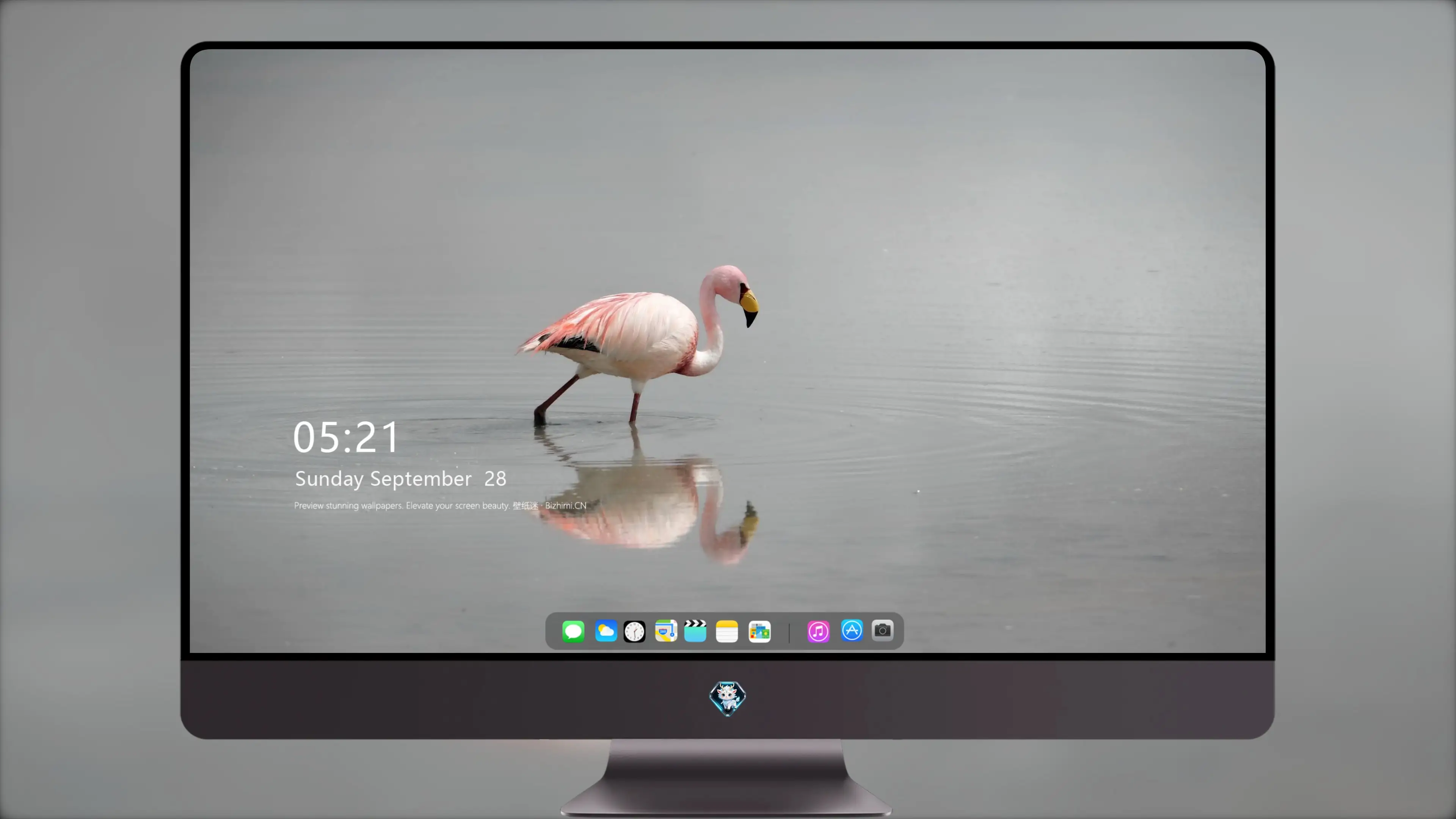Open the Weather app in dock
1456x819 pixels.
tap(606, 631)
